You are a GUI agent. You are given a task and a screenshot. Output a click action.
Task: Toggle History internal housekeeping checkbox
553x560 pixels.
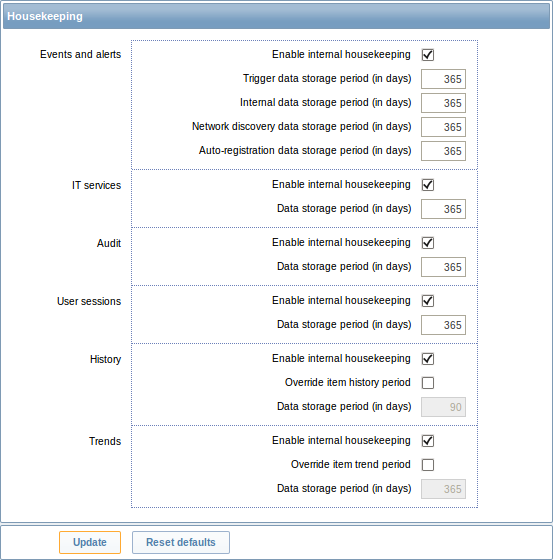[428, 359]
